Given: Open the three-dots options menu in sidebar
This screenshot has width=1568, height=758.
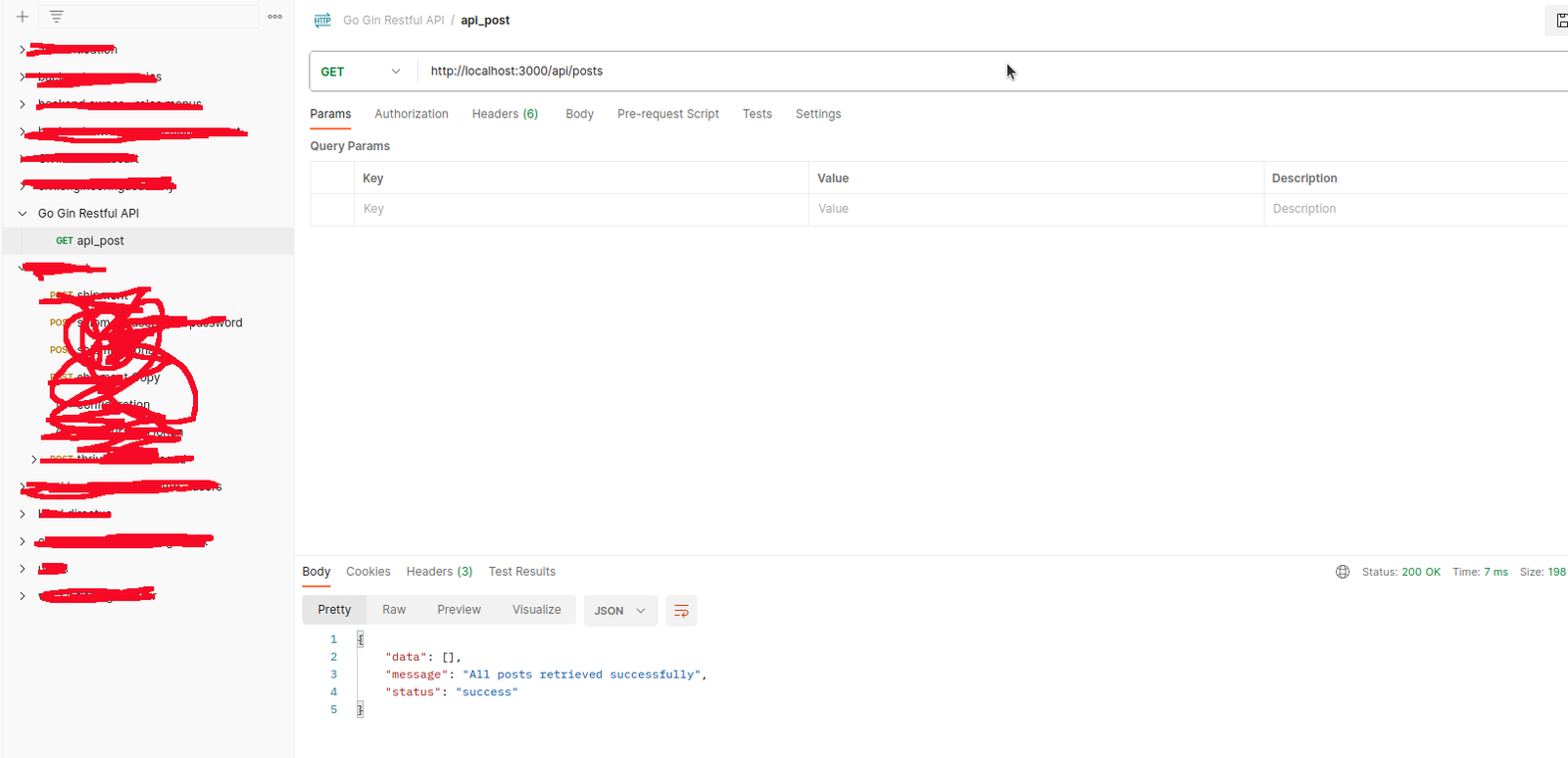Looking at the screenshot, I should [274, 17].
